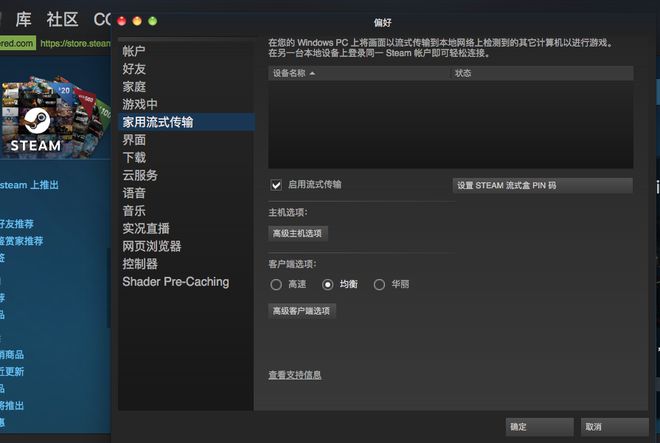Open the 好友 preferences section
660x443 pixels.
(135, 69)
